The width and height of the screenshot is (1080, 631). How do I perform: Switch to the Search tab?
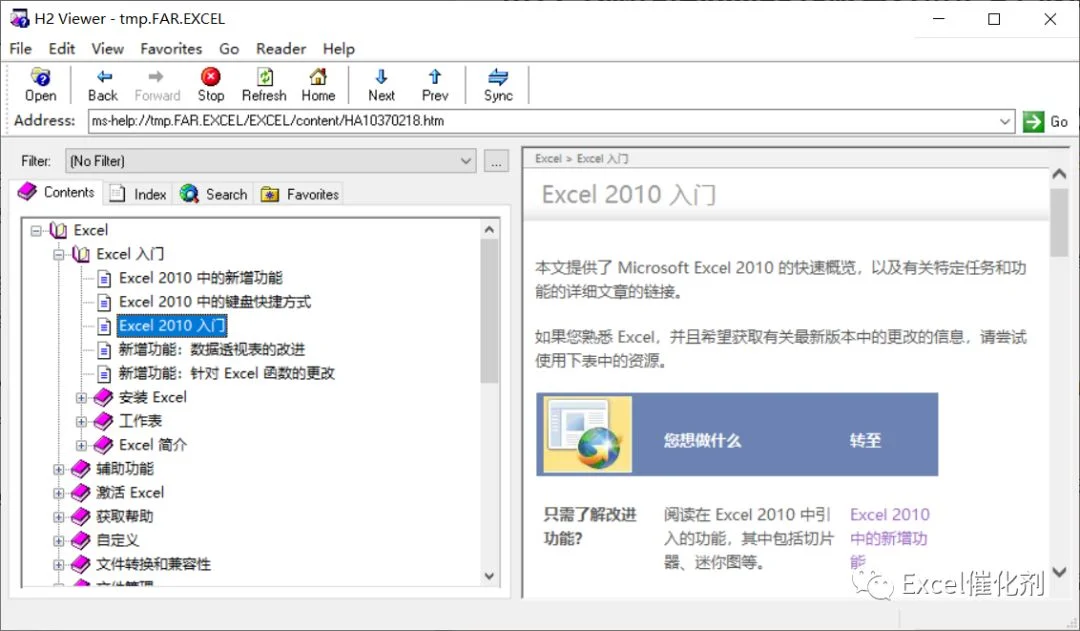214,194
